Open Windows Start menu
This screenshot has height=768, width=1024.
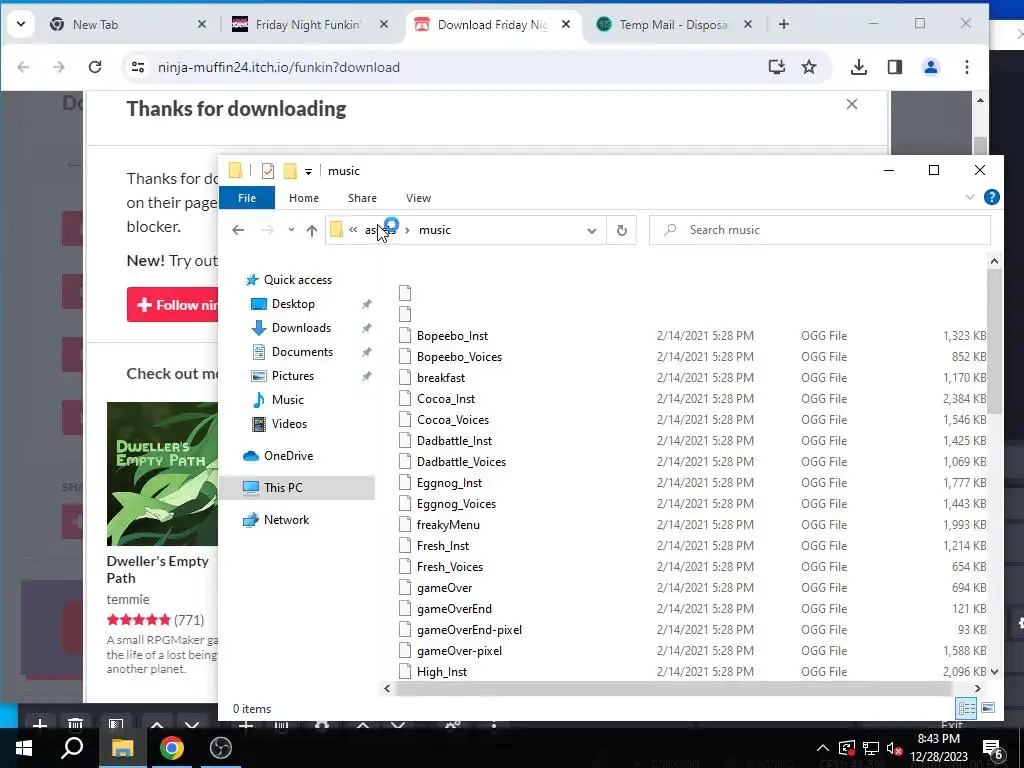click(24, 748)
